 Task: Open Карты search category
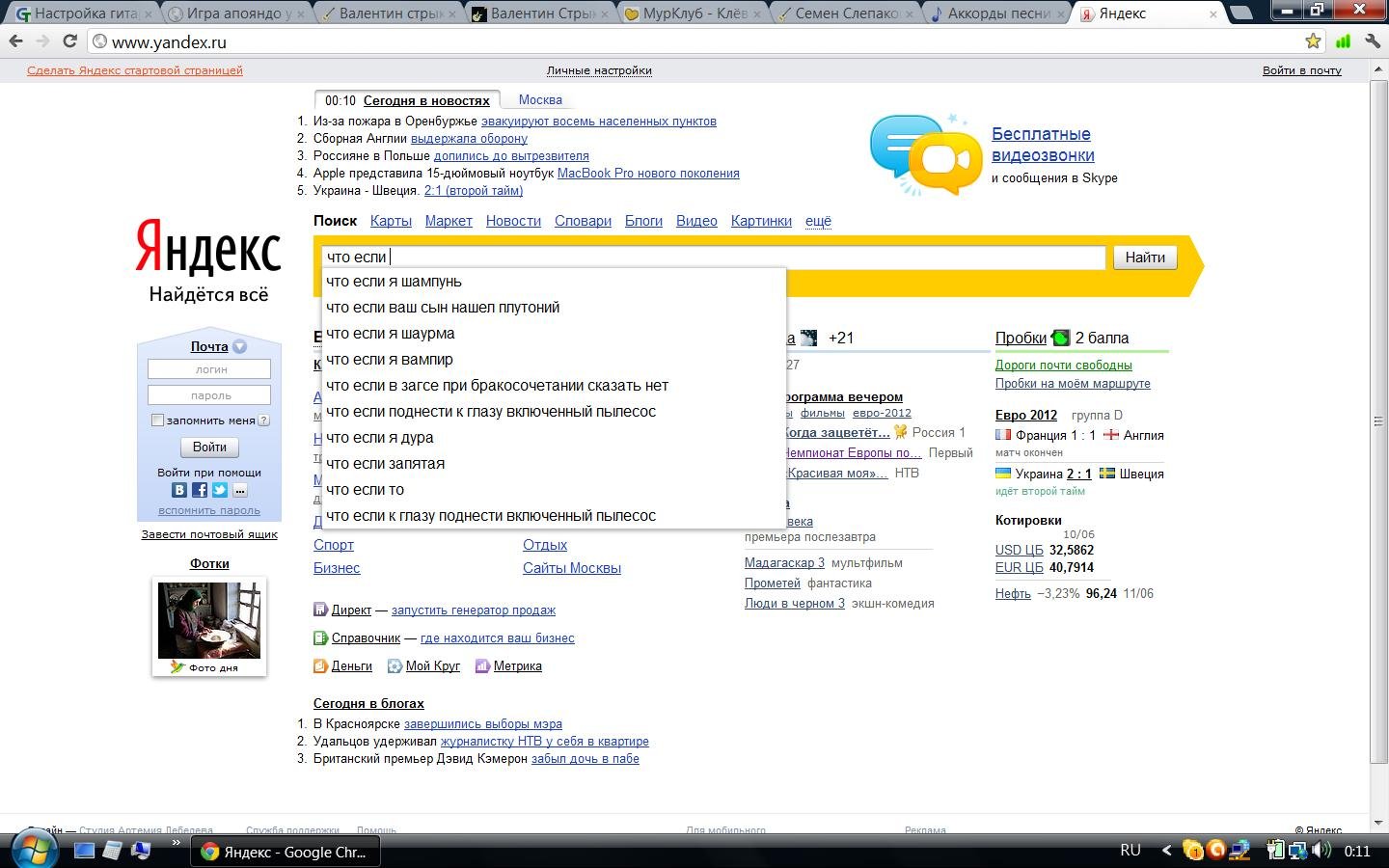click(x=391, y=221)
